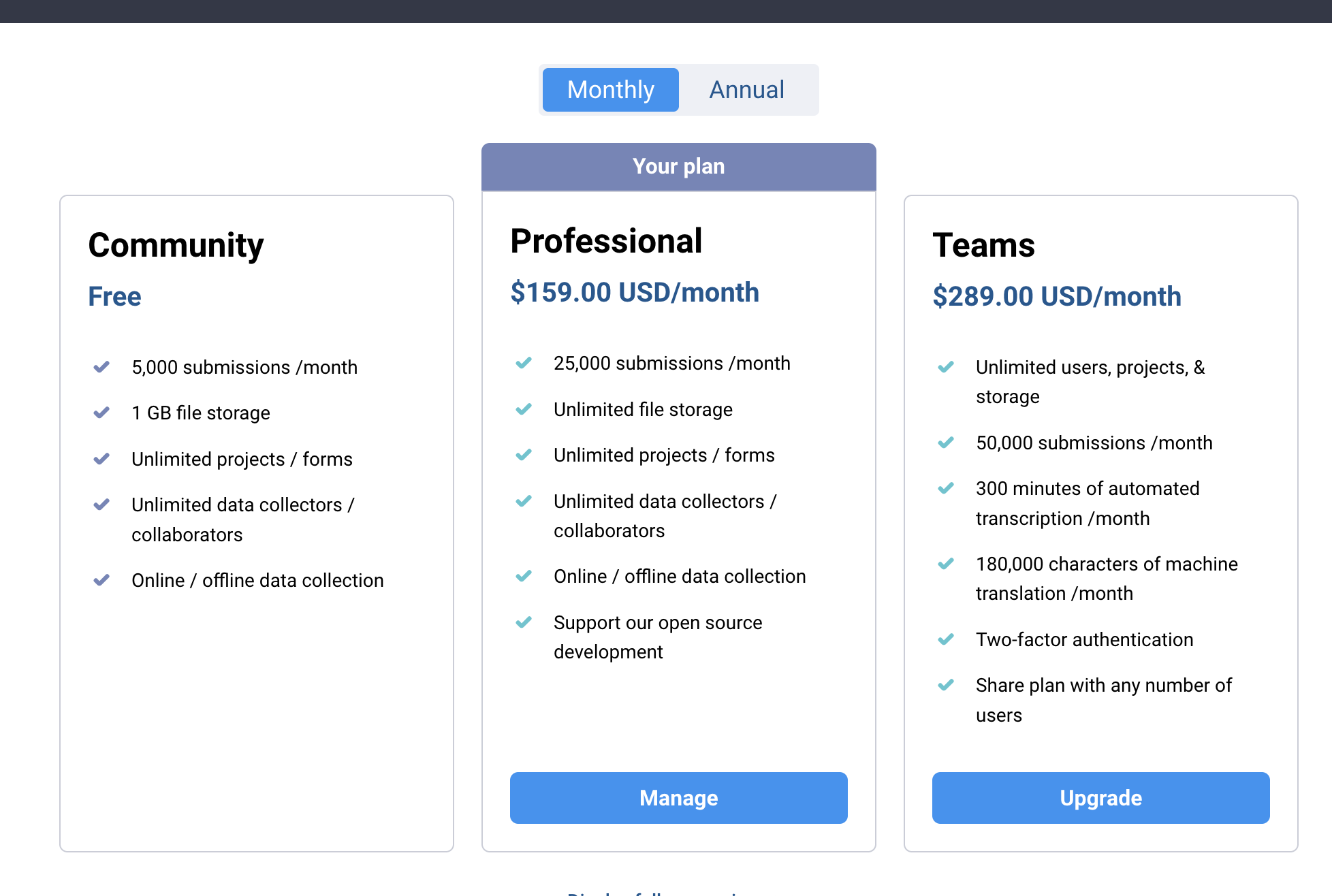Click checkmark beside 300 minutes of automated transcription
The width and height of the screenshot is (1332, 896).
coord(946,488)
